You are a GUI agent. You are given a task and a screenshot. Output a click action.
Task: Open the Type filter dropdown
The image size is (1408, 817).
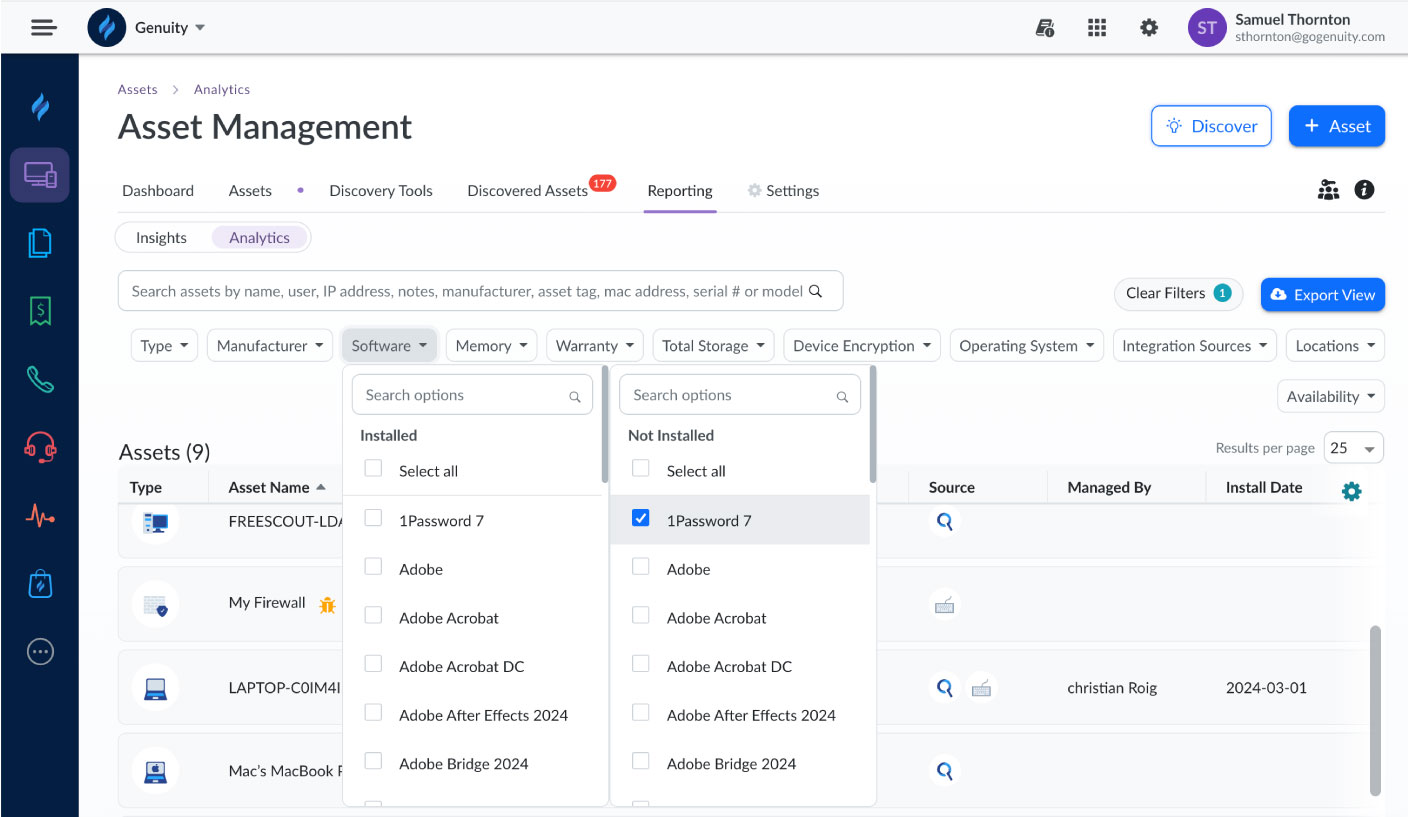[165, 345]
